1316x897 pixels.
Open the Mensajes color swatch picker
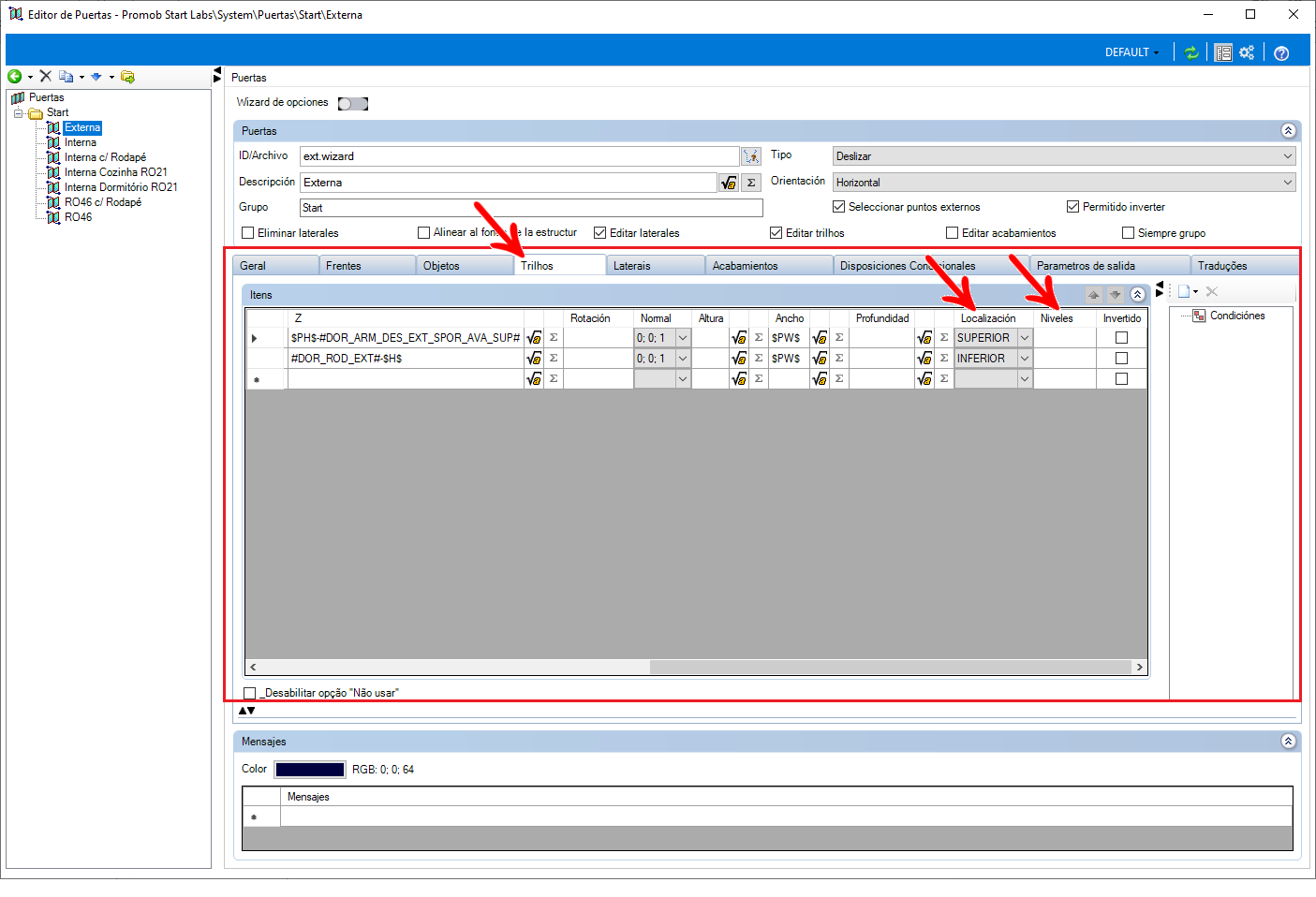click(x=310, y=770)
